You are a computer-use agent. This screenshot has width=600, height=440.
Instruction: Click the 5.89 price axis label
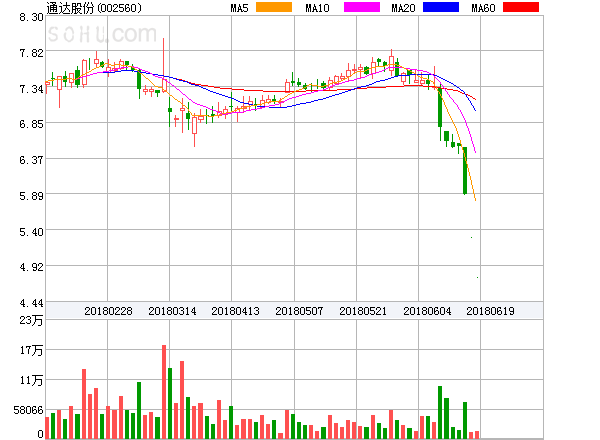coord(31,196)
